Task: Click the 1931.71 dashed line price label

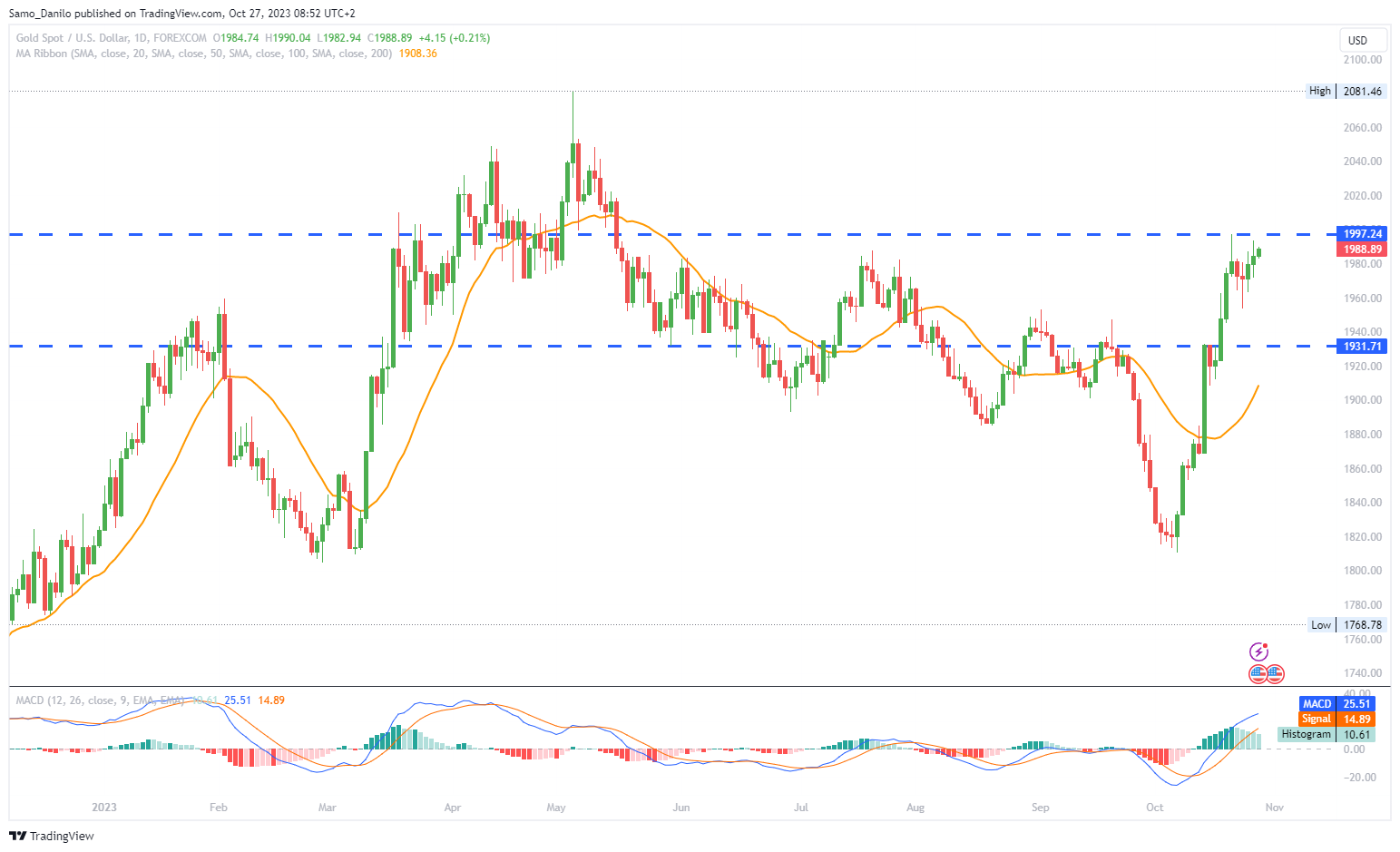Action: tap(1363, 347)
